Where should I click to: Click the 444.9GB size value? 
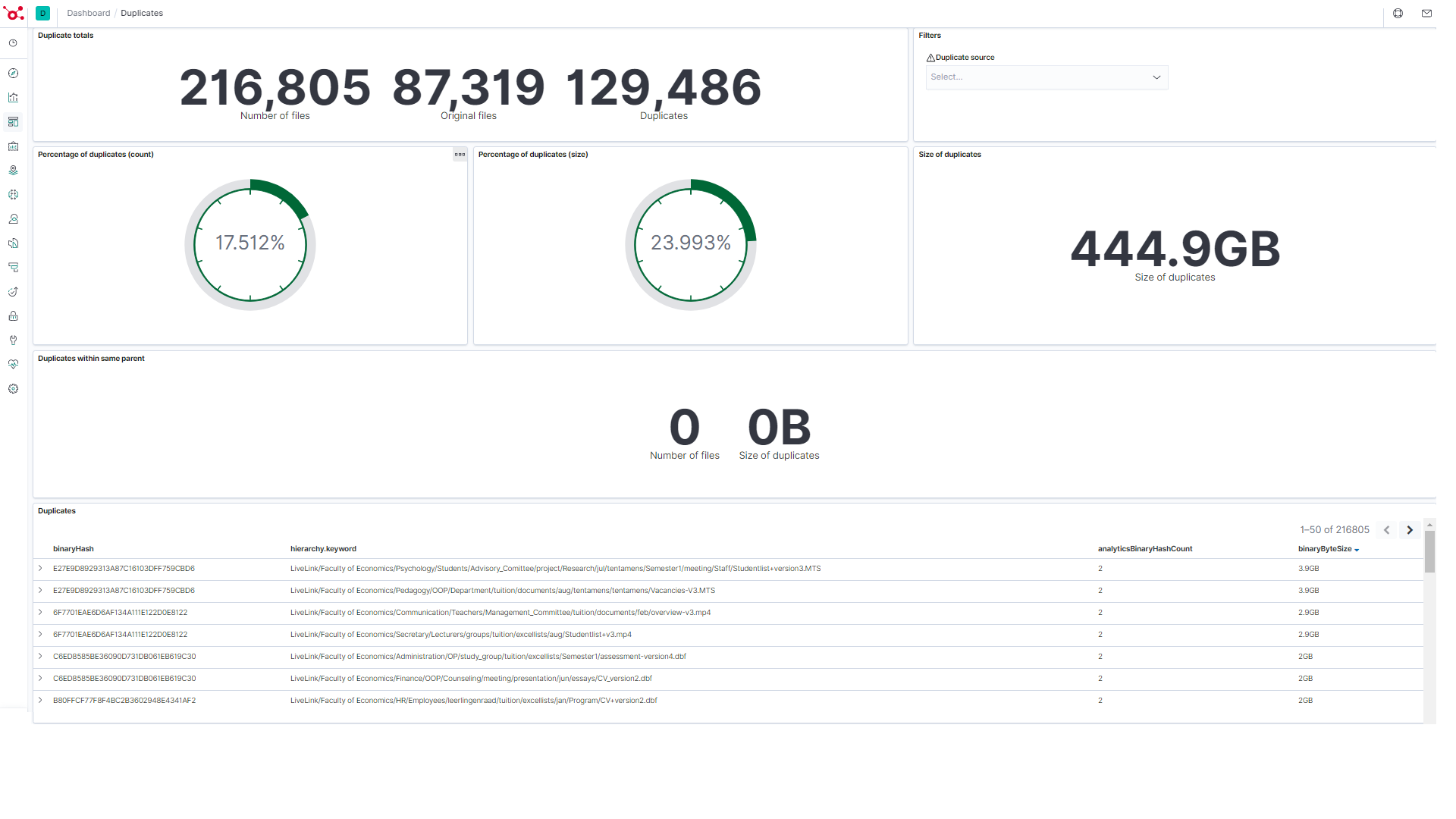1175,249
